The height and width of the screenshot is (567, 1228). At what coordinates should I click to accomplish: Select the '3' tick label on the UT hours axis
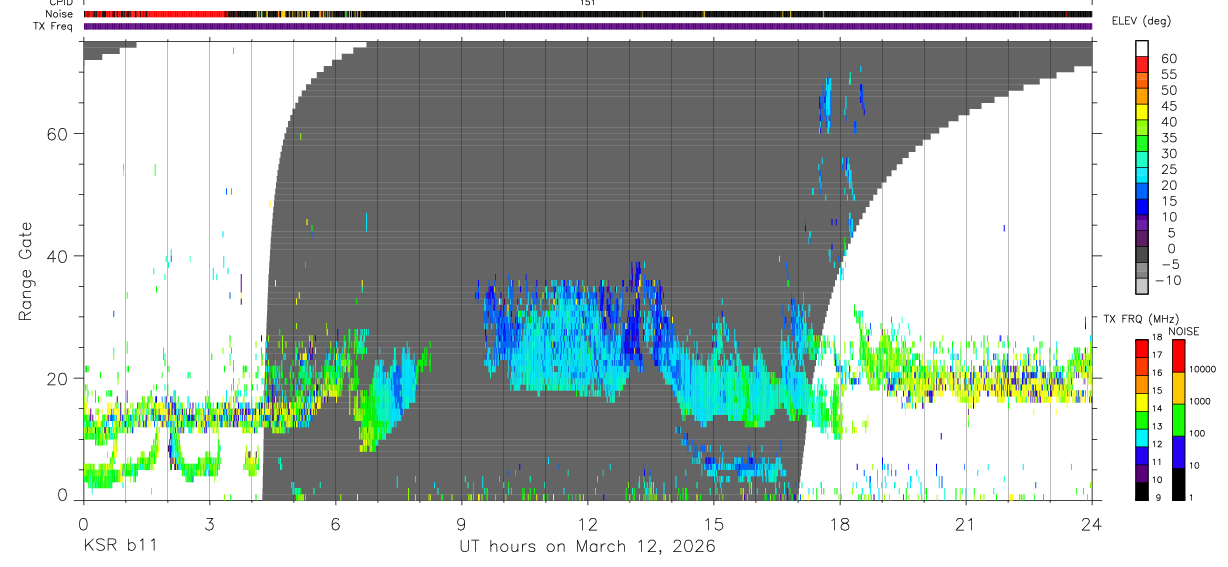coord(208,524)
